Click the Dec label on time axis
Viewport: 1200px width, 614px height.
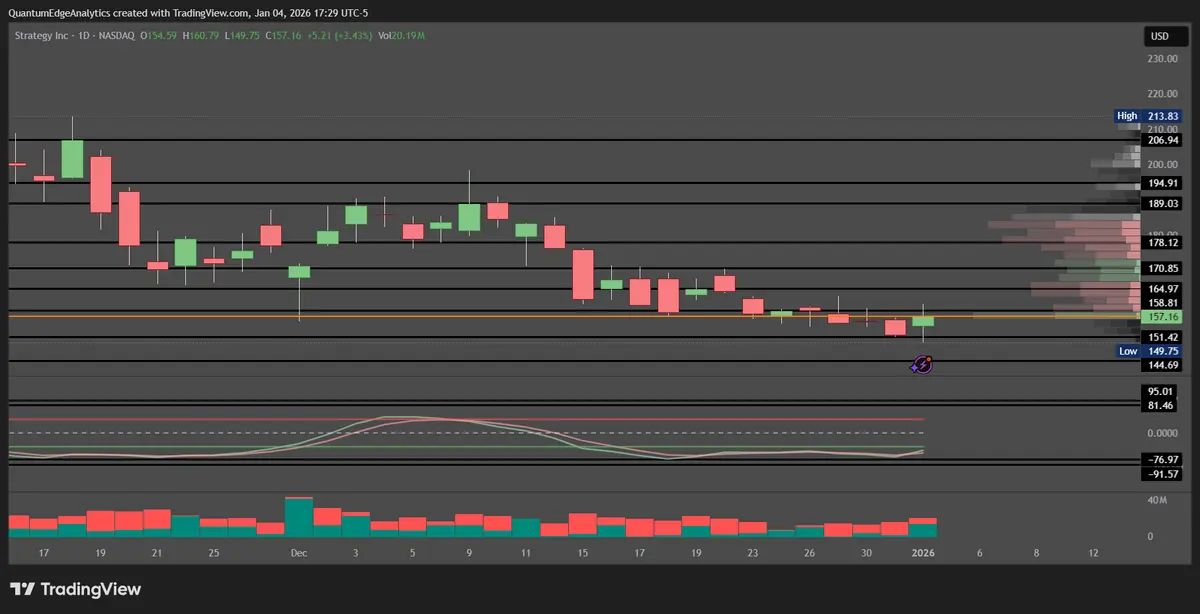(x=299, y=552)
